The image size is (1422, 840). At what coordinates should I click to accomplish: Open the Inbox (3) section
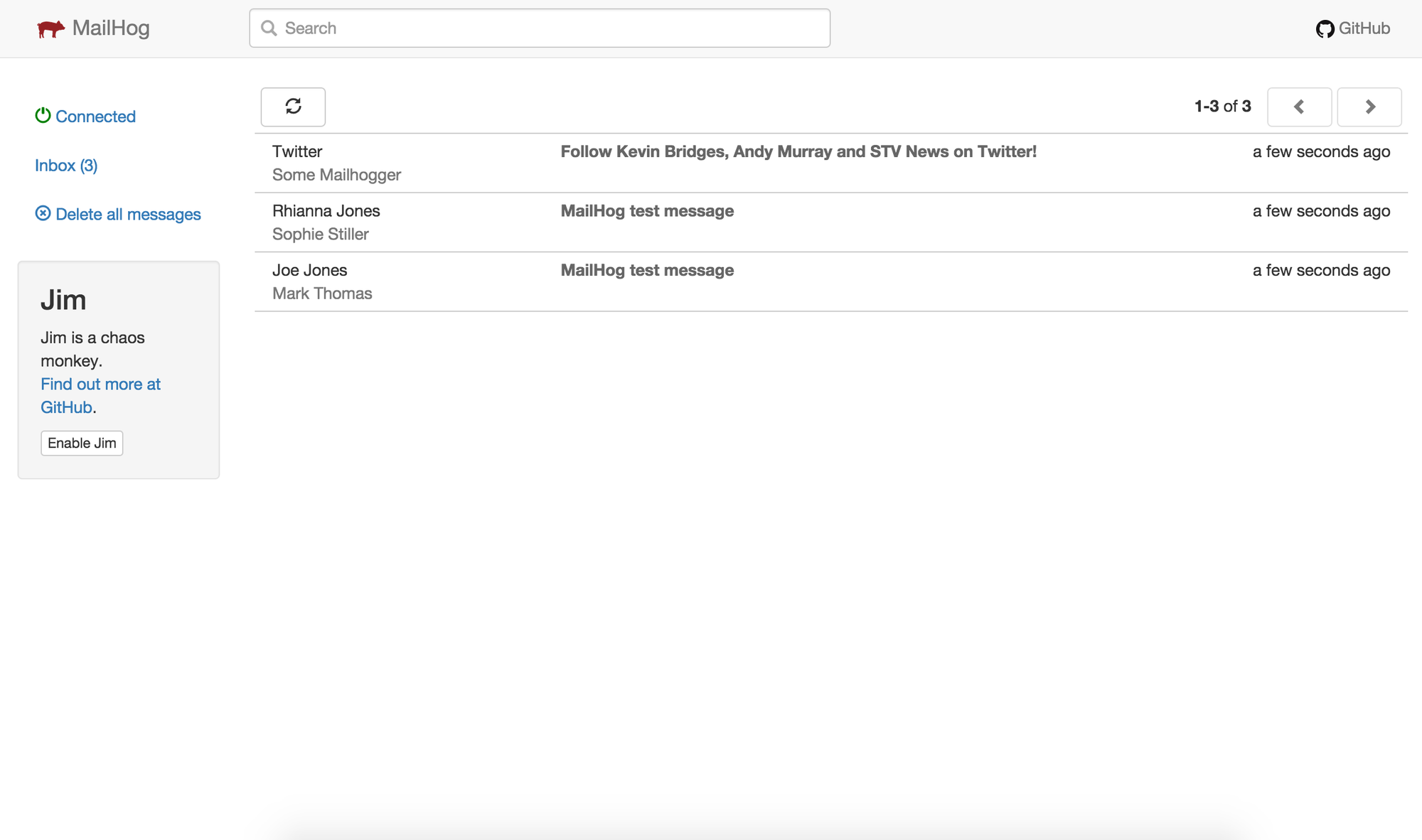coord(66,165)
